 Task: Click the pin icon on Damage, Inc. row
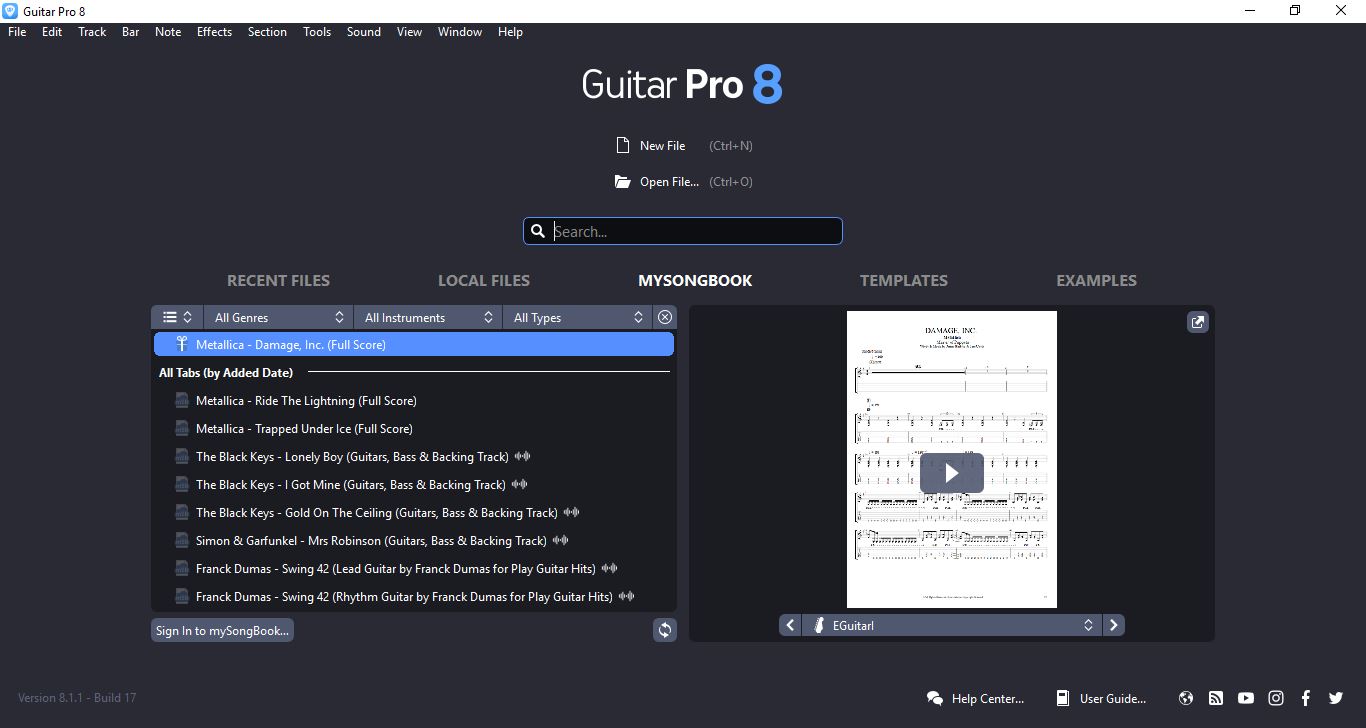[181, 344]
